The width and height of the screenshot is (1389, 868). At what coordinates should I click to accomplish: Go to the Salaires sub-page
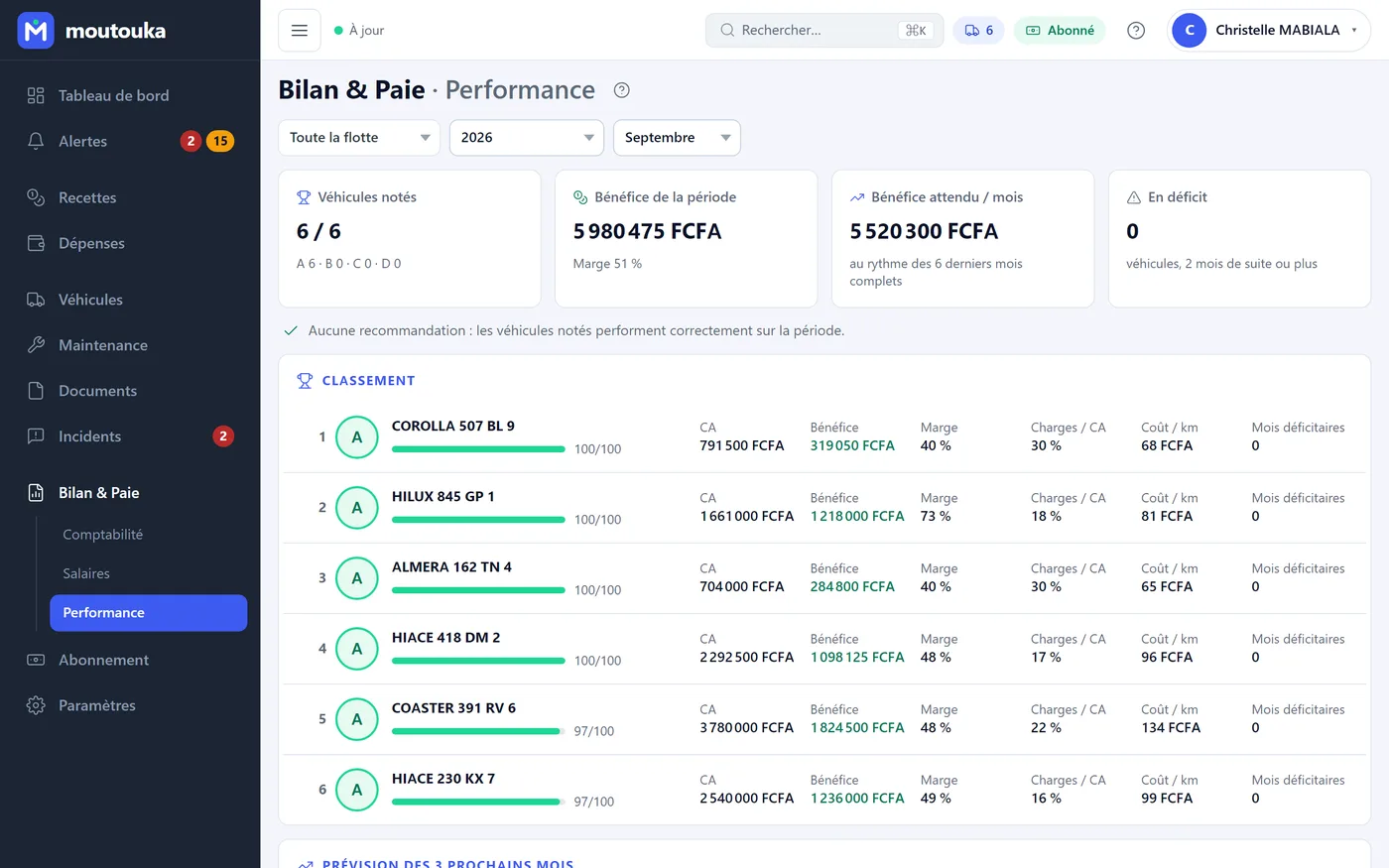[149, 573]
